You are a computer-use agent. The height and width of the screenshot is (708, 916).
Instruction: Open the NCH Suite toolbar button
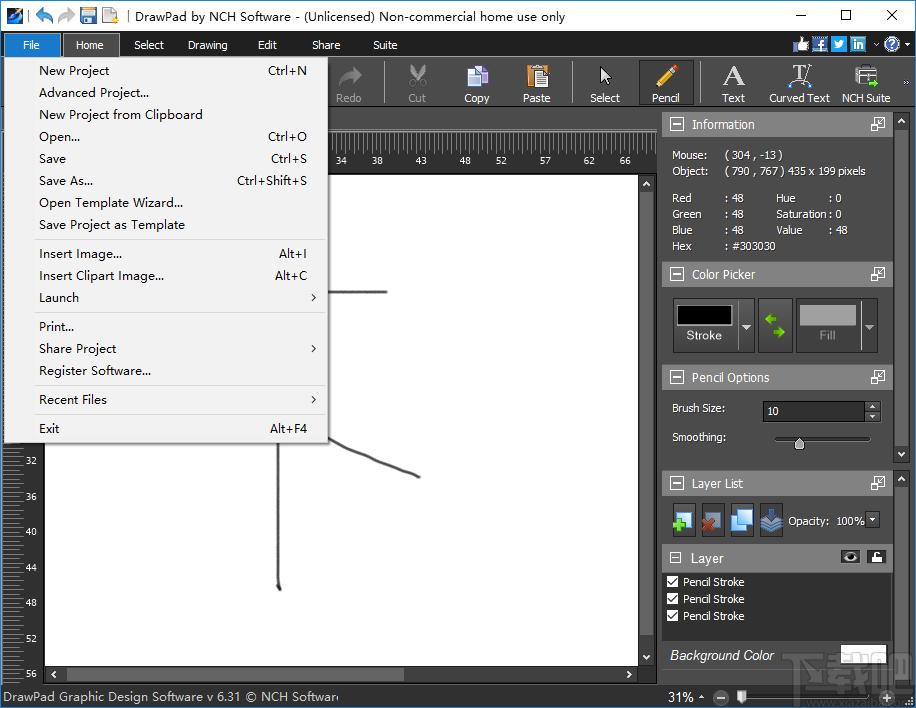pyautogui.click(x=866, y=83)
